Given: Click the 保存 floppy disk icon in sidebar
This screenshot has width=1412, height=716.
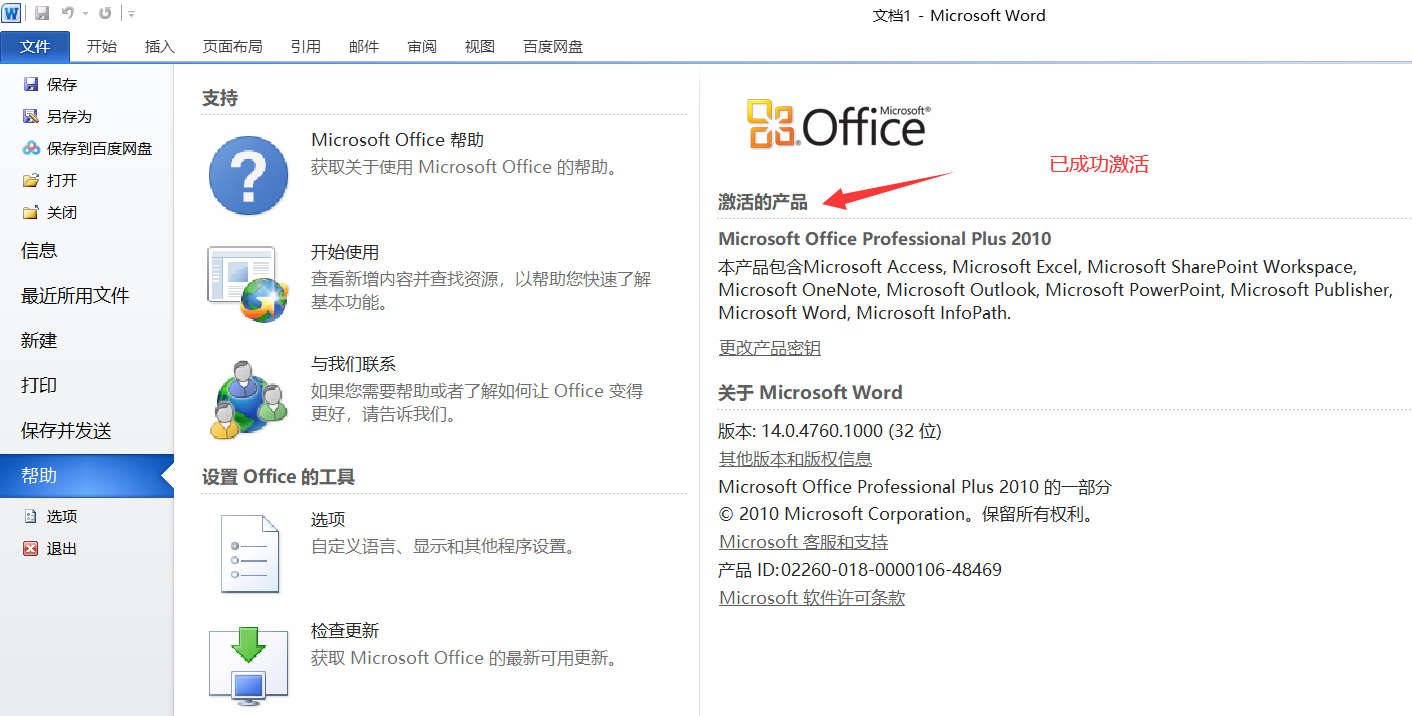Looking at the screenshot, I should pyautogui.click(x=31, y=85).
